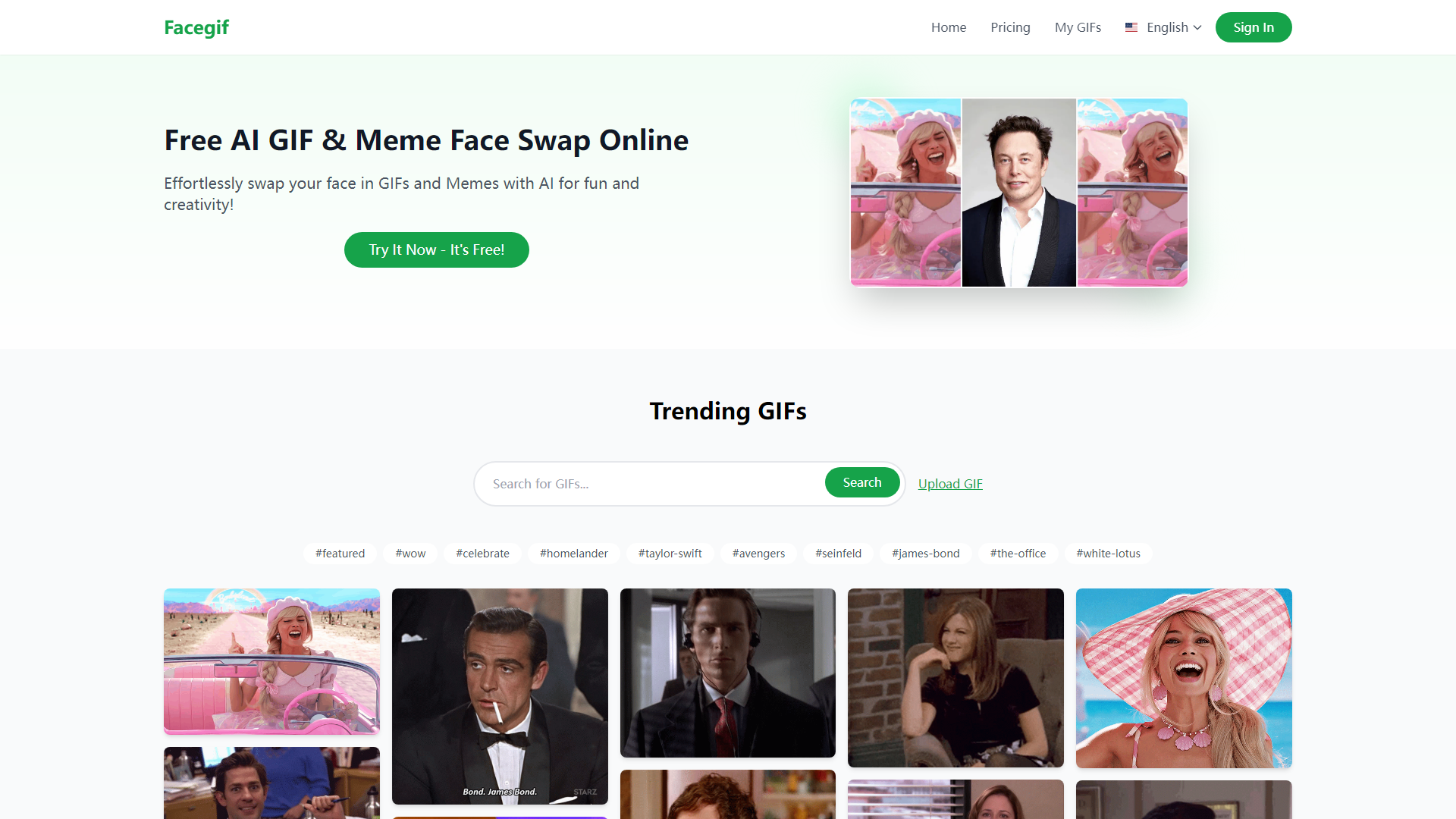Viewport: 1456px width, 819px height.
Task: Click the Upload GIF icon link
Action: click(x=950, y=483)
